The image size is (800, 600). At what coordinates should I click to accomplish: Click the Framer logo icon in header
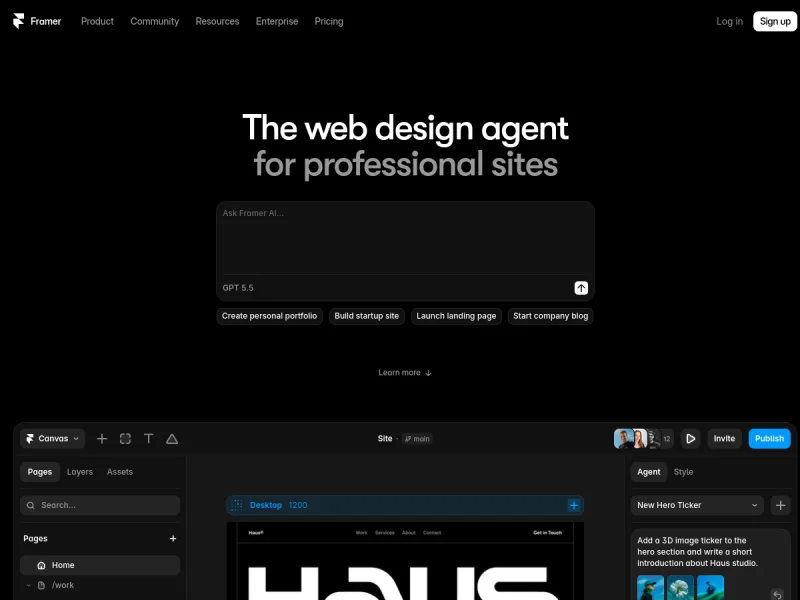[x=18, y=21]
